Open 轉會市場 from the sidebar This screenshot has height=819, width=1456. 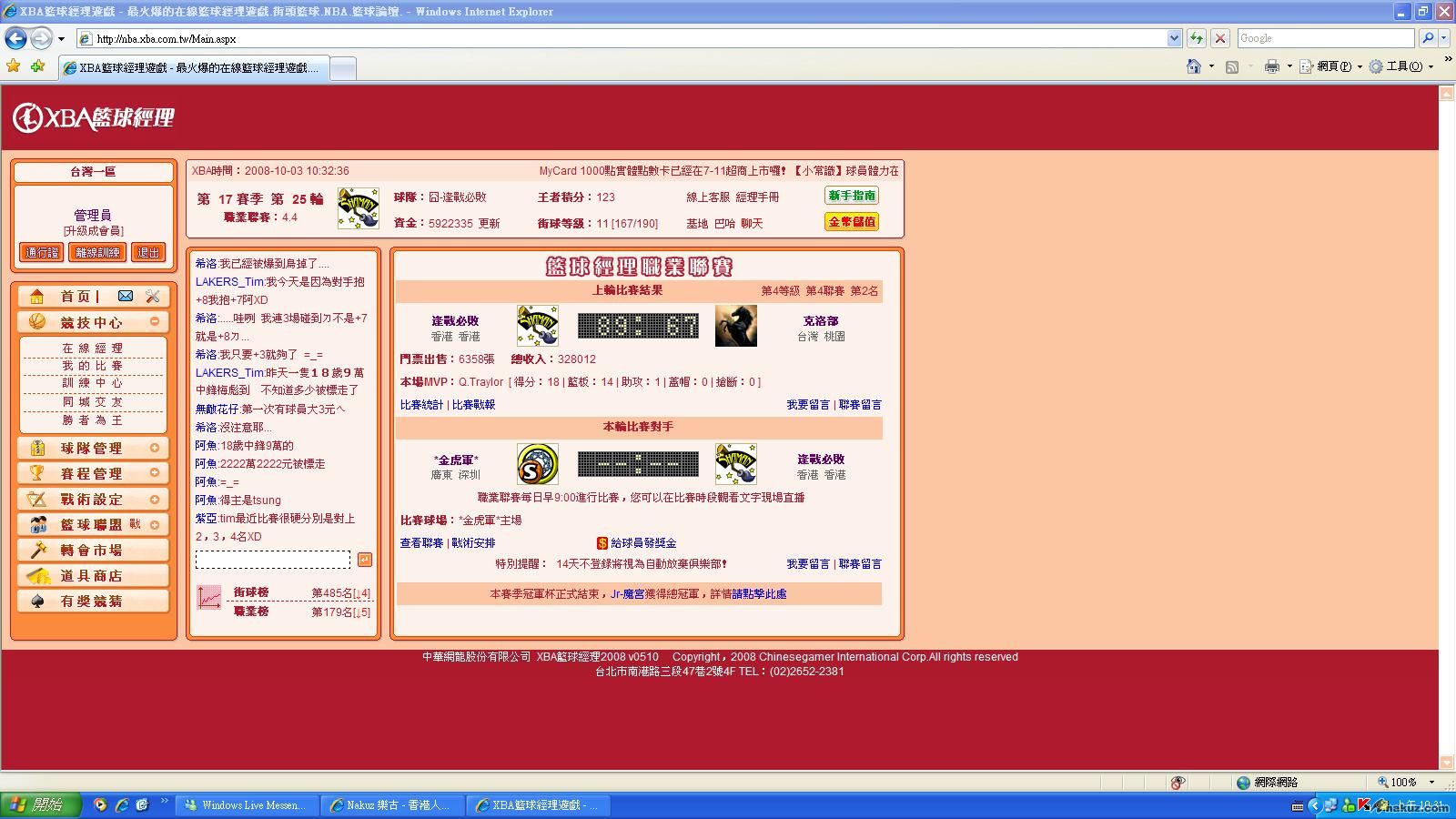pyautogui.click(x=92, y=550)
